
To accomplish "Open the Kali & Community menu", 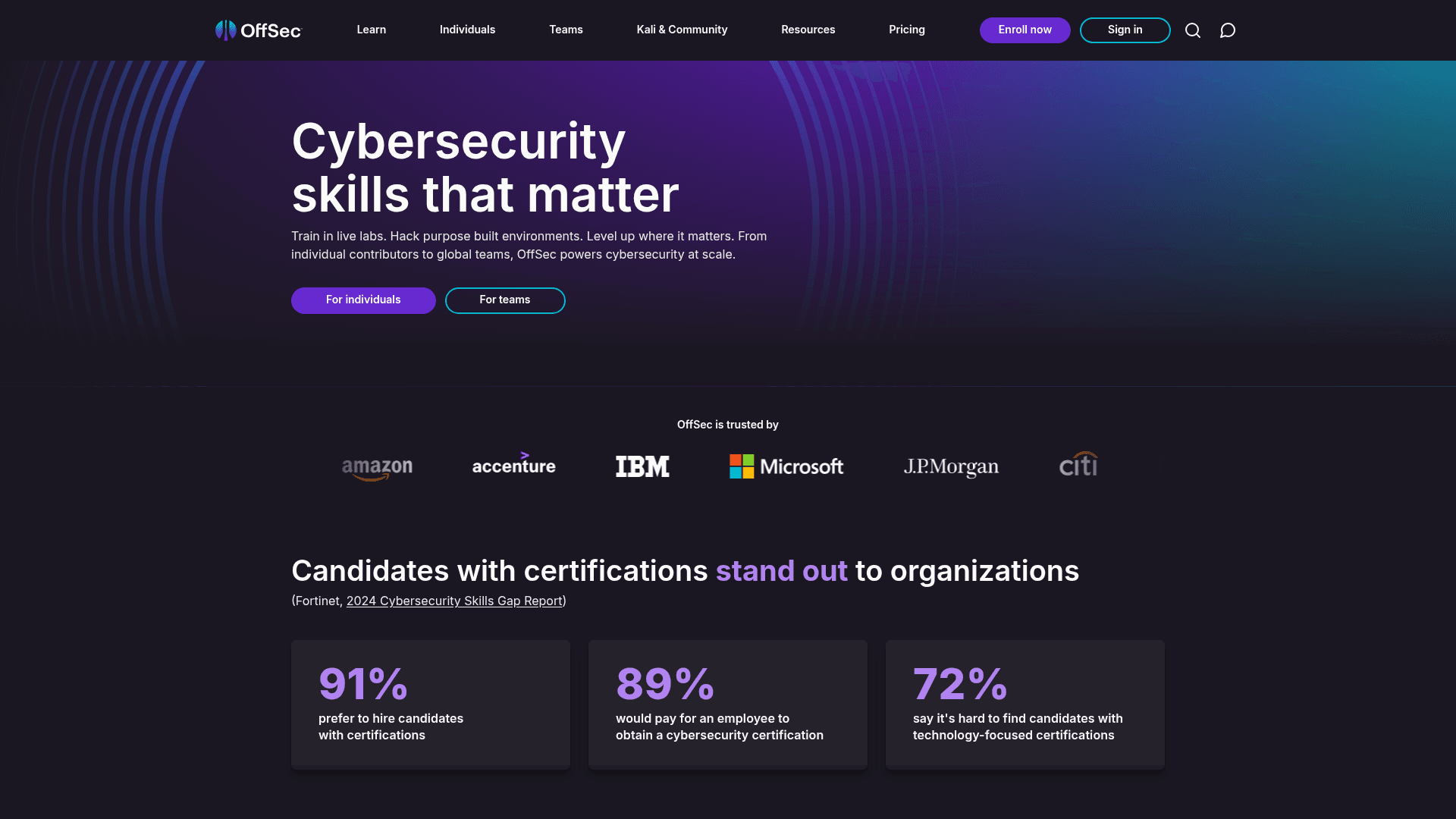I will pos(681,30).
